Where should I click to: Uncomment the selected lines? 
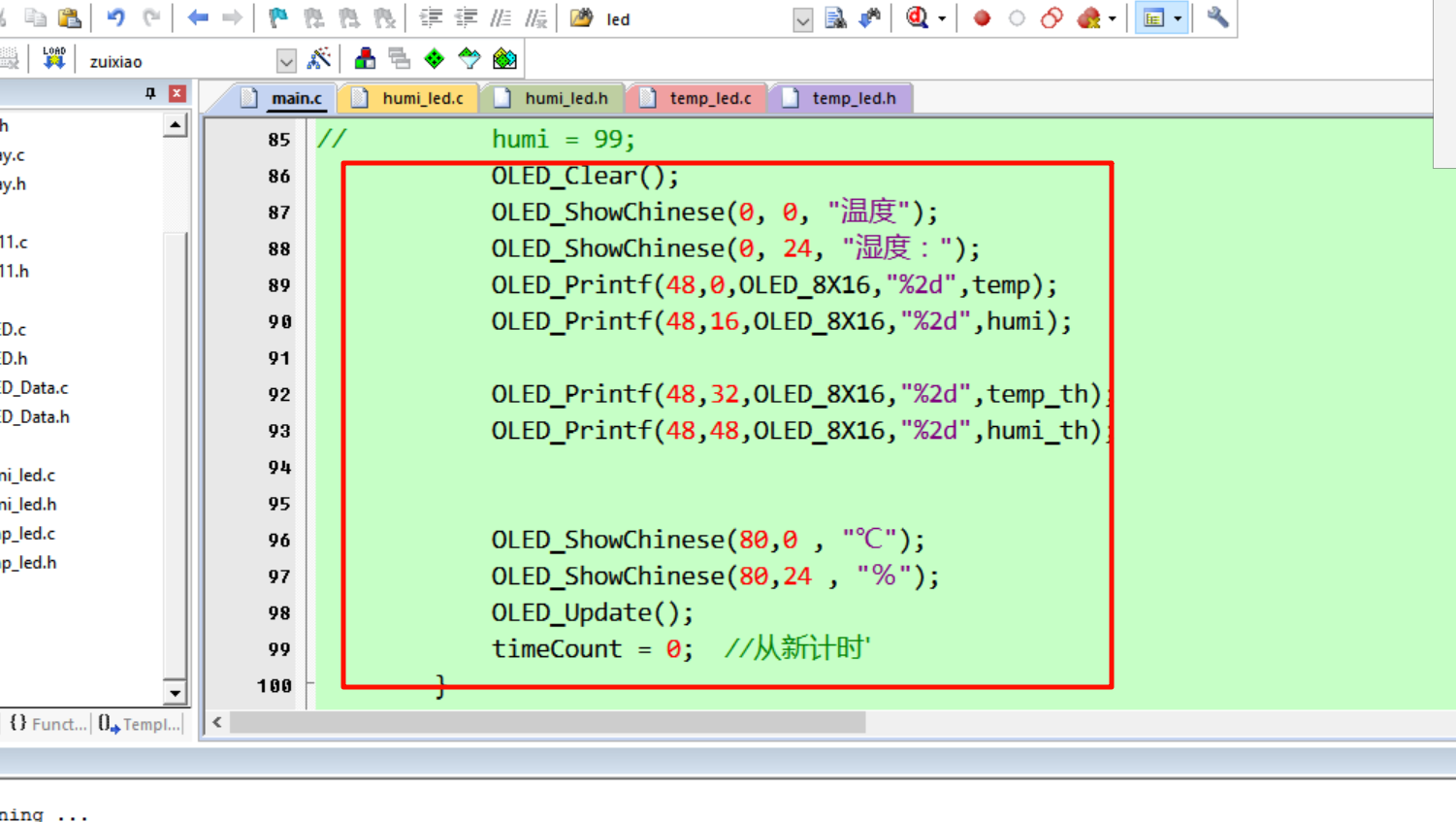point(535,17)
